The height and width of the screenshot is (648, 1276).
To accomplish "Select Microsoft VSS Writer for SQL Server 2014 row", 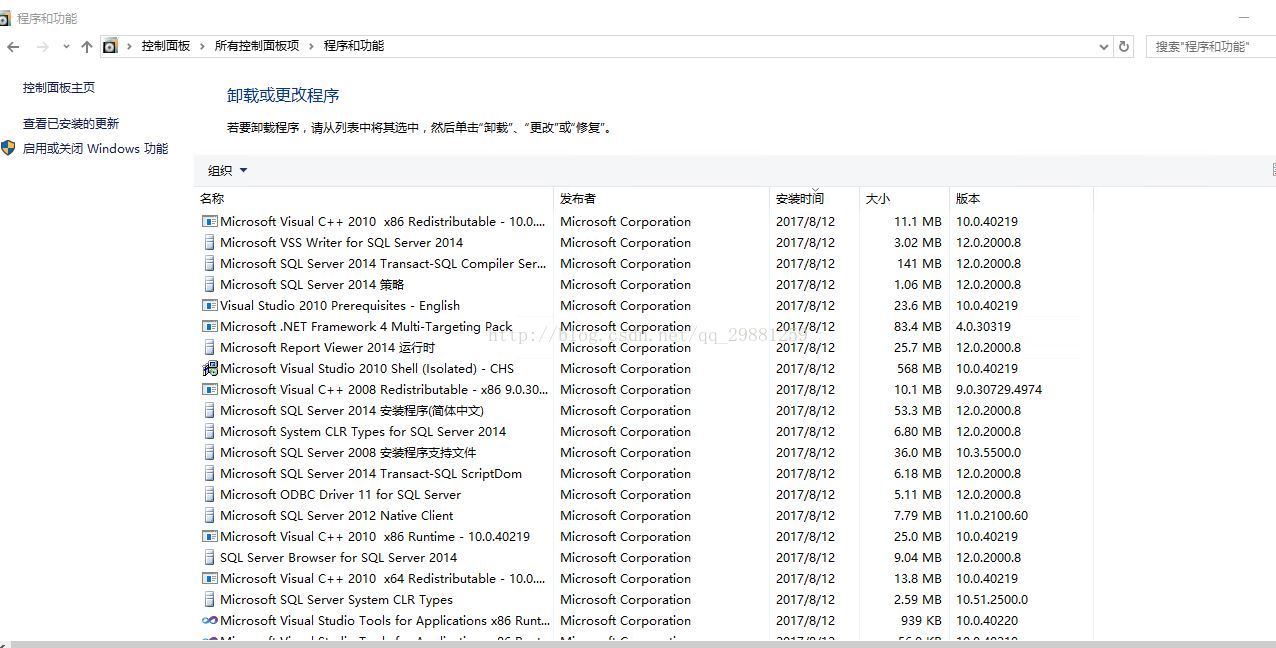I will pyautogui.click(x=645, y=243).
